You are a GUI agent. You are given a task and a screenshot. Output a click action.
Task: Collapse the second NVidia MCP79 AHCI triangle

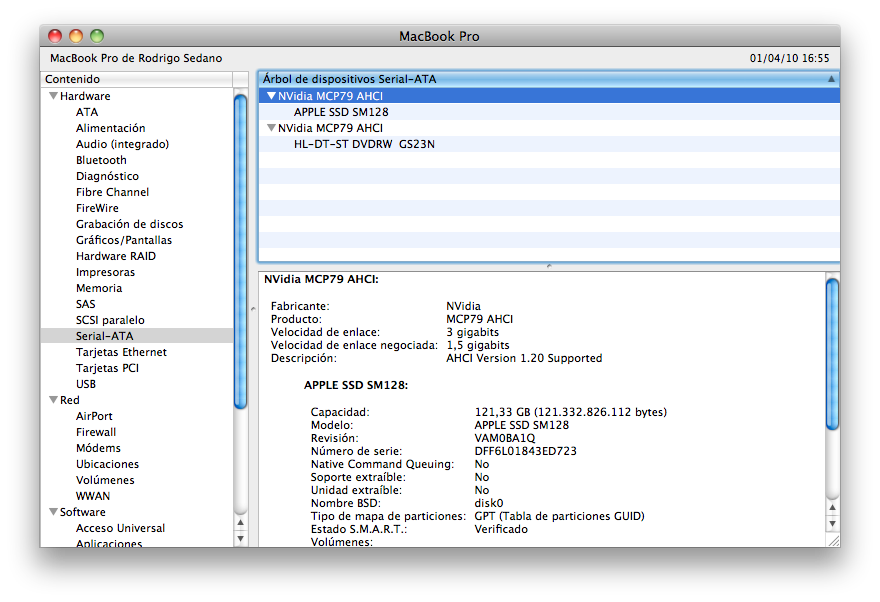[271, 128]
